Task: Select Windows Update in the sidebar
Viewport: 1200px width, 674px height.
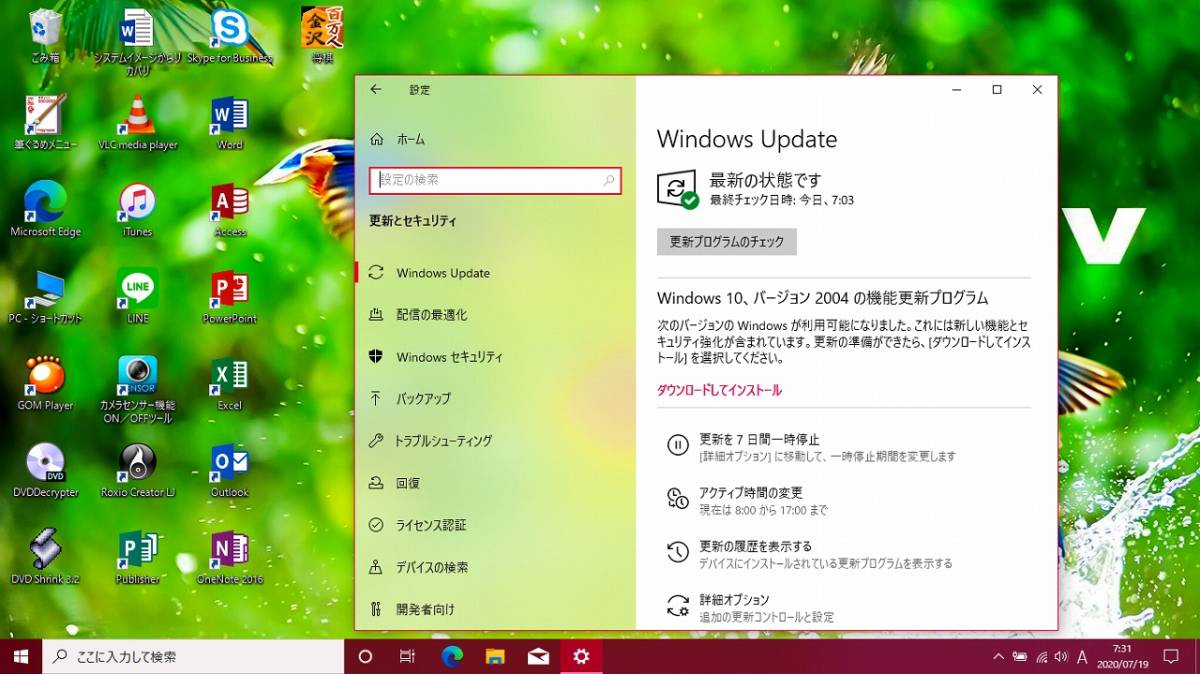Action: 496,273
